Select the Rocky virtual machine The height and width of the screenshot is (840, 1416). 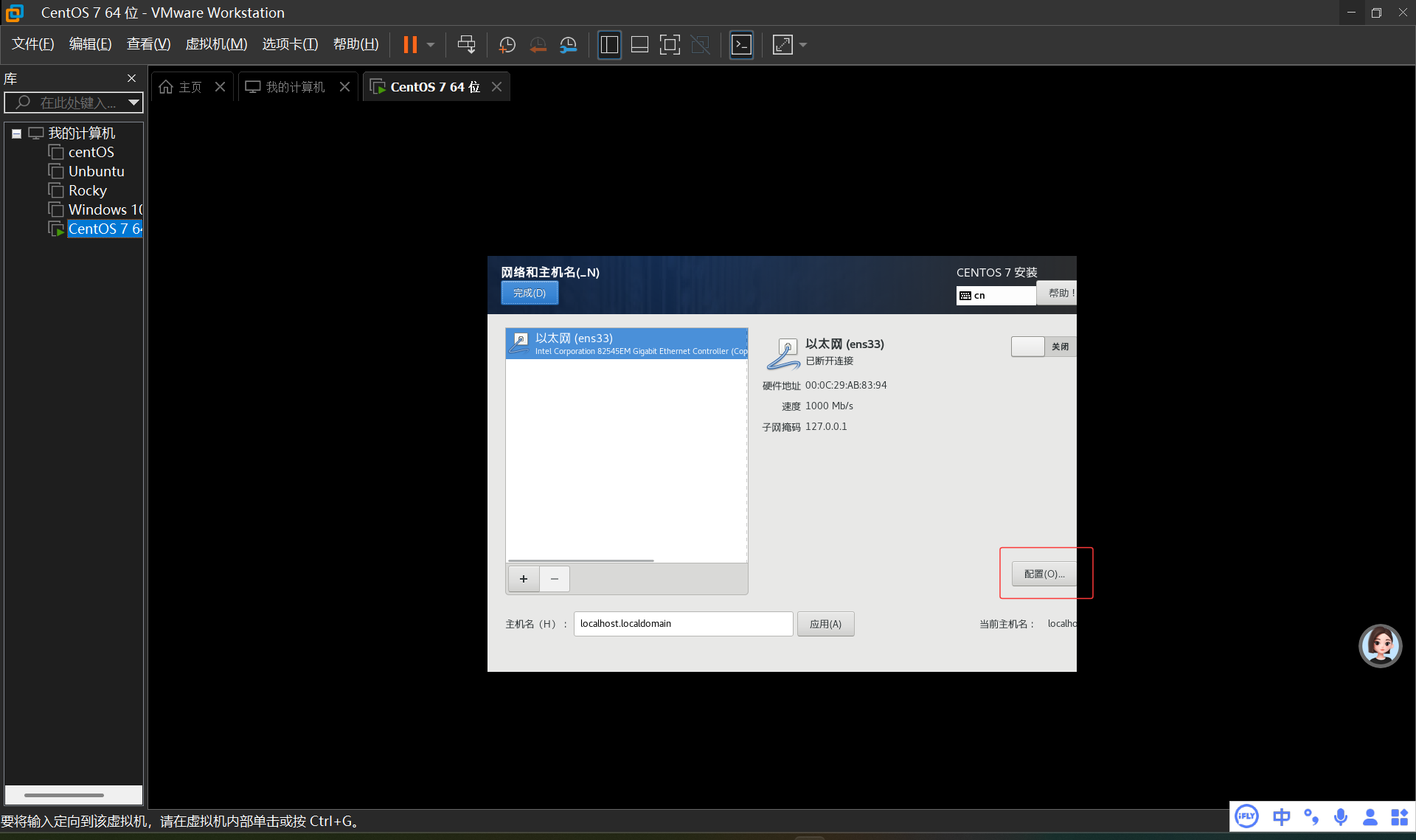[87, 191]
